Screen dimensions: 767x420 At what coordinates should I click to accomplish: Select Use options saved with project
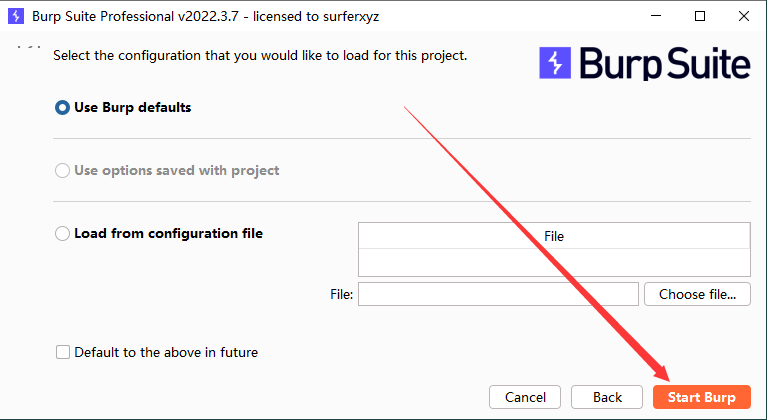click(x=63, y=171)
